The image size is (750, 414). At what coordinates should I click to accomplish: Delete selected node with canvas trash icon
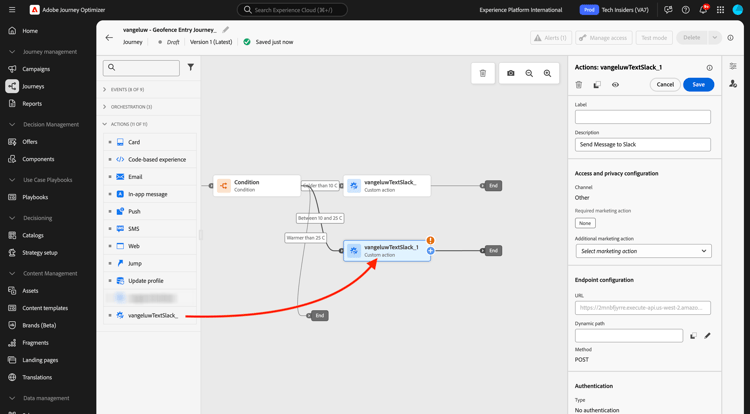coord(483,73)
